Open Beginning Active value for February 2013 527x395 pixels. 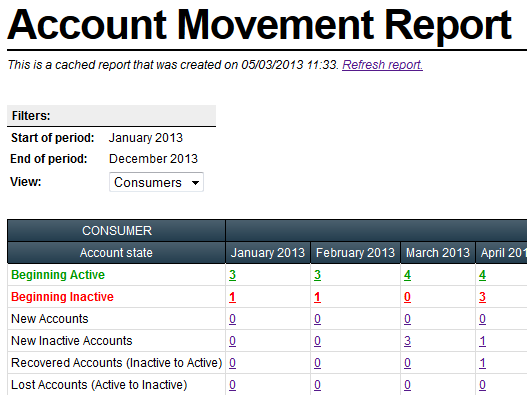(317, 275)
